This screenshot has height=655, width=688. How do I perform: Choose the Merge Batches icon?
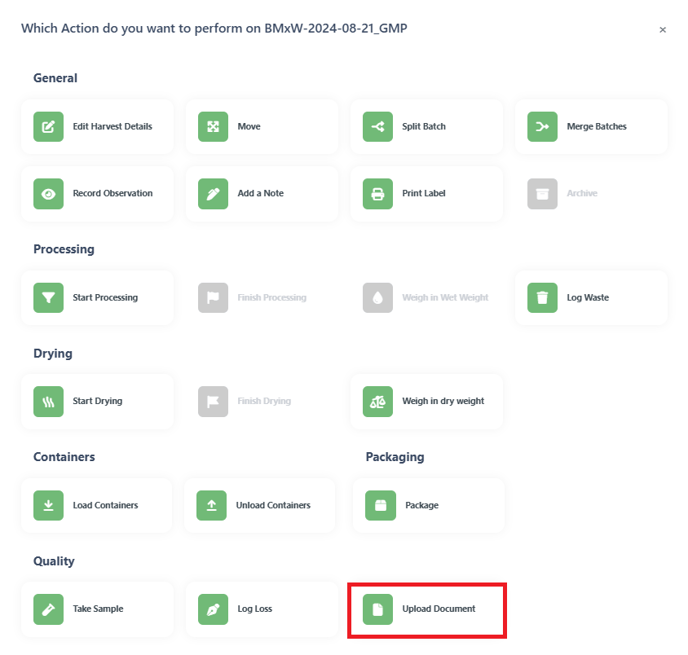pos(542,127)
